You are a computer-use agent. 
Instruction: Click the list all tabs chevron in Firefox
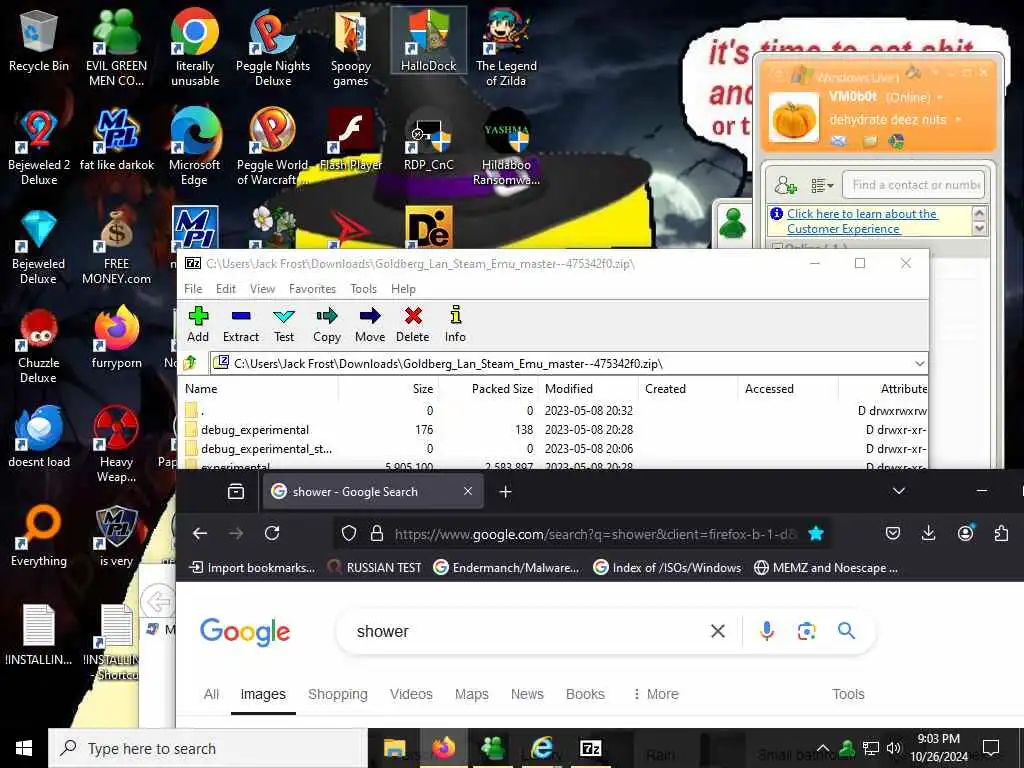[x=899, y=491]
